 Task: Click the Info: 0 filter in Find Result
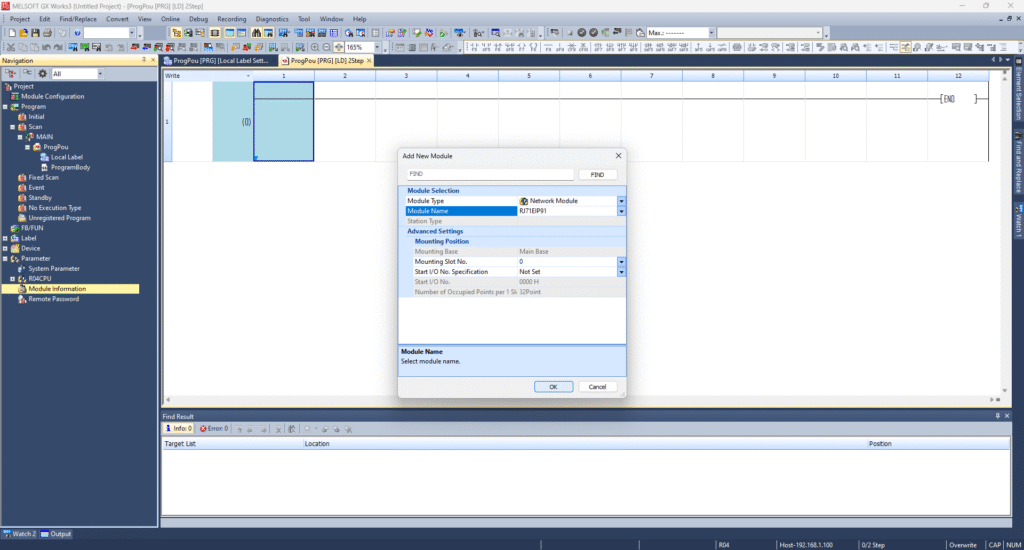(x=178, y=429)
